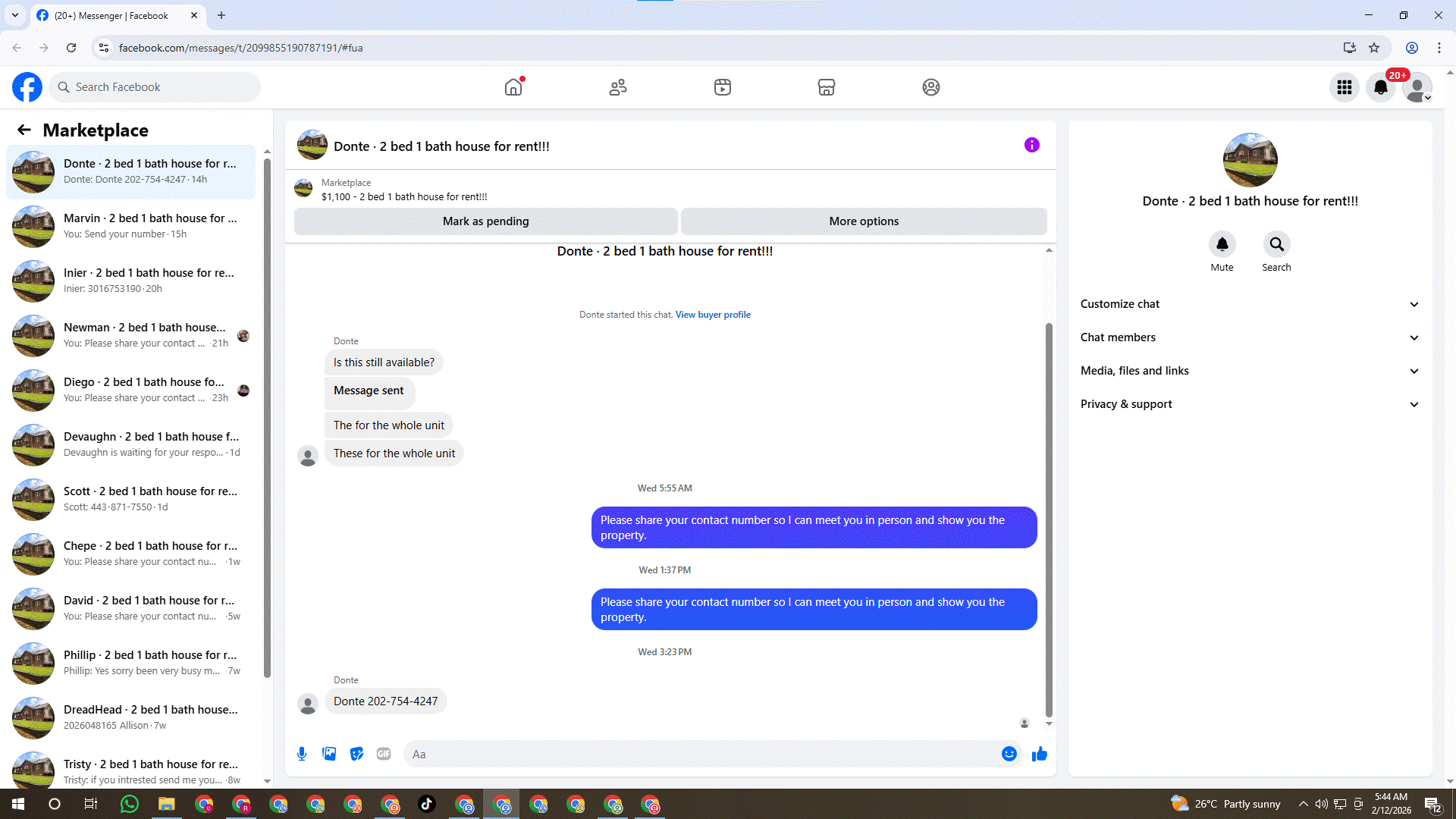Open Marvin conversation in chat list

[132, 226]
